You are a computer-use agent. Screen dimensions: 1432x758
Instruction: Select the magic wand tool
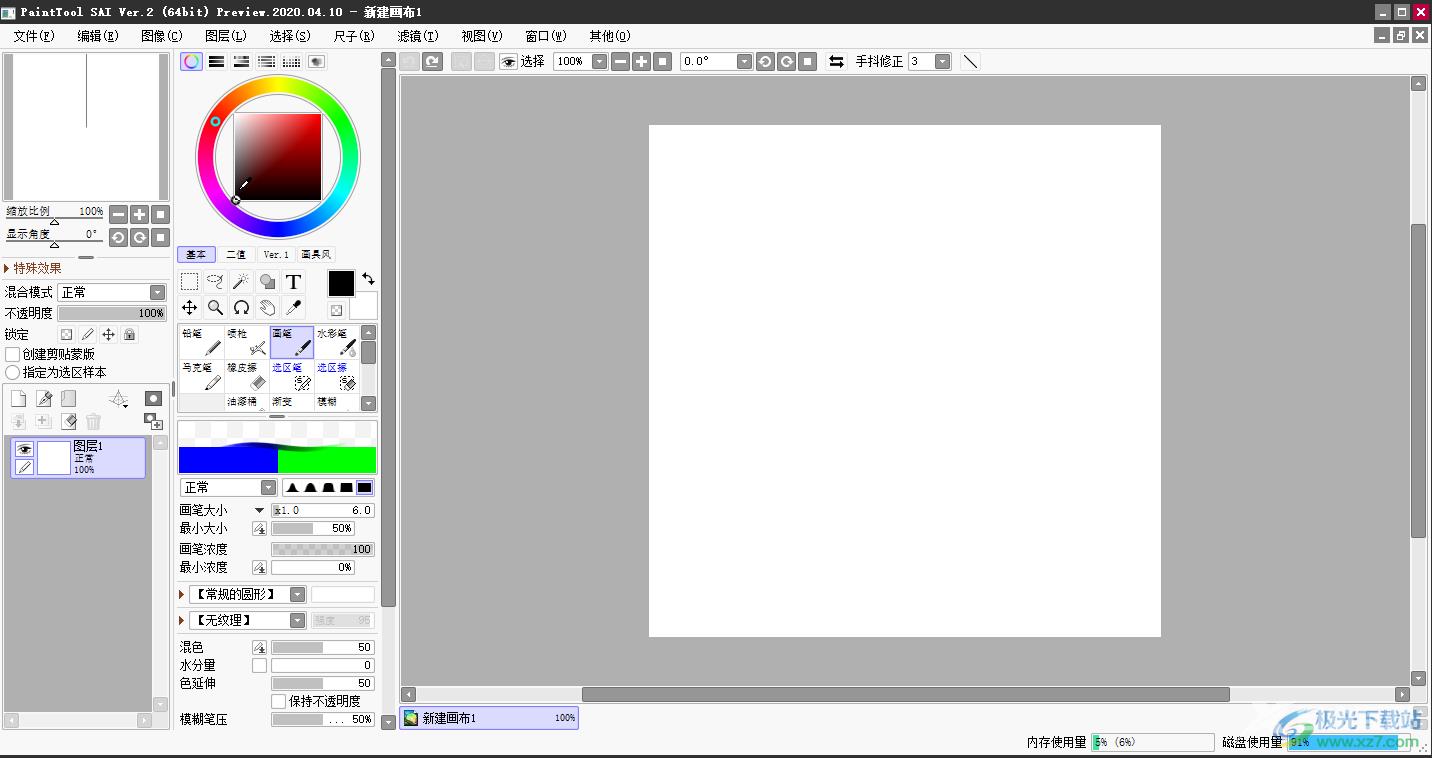241,282
